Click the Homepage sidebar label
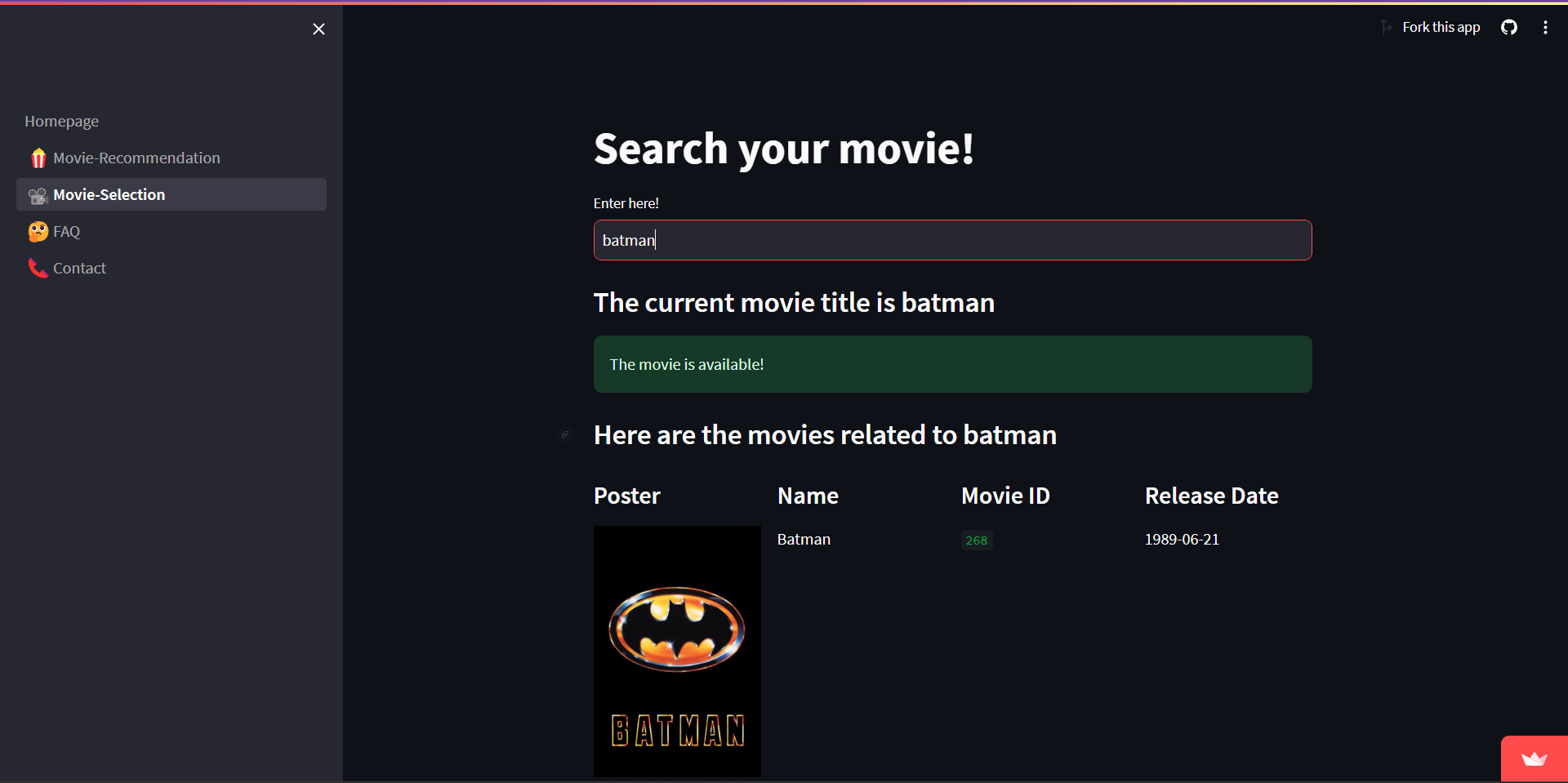The image size is (1568, 783). click(61, 121)
